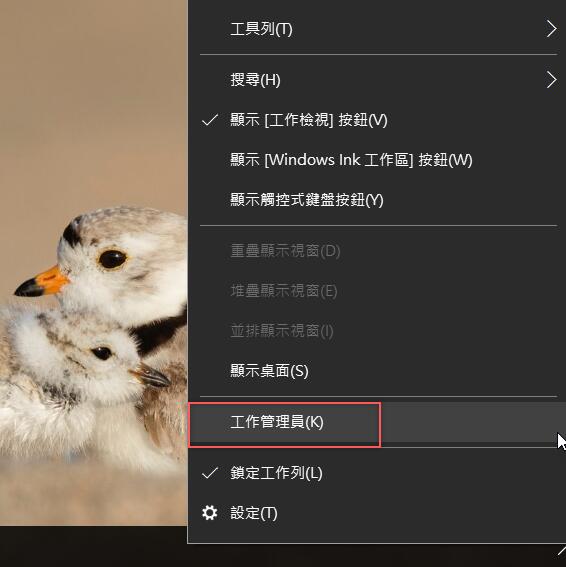Viewport: 566px width, 567px height.
Task: Click the gear icon next to 設定
Action: point(210,513)
